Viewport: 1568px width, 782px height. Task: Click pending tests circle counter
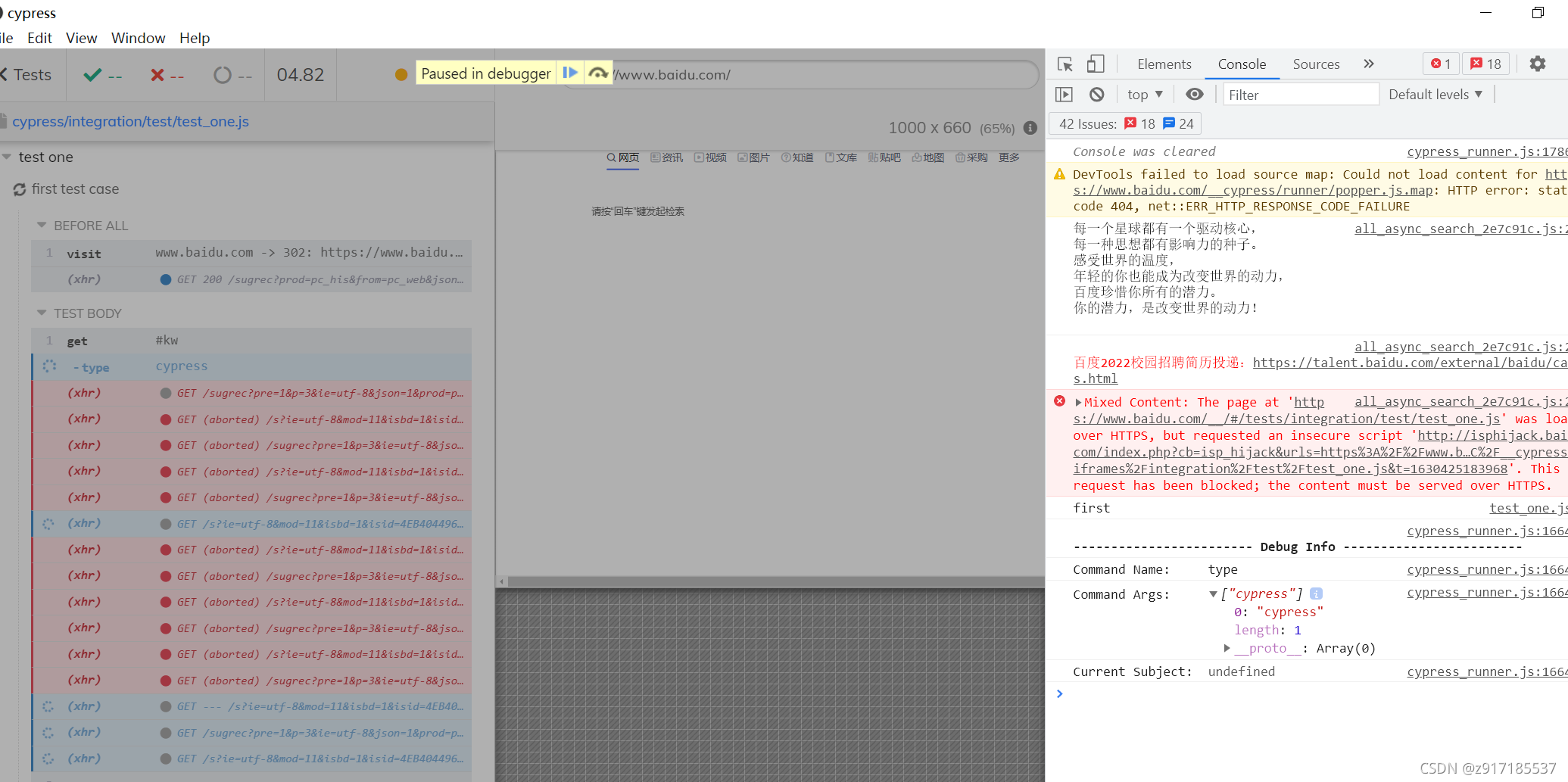(233, 75)
